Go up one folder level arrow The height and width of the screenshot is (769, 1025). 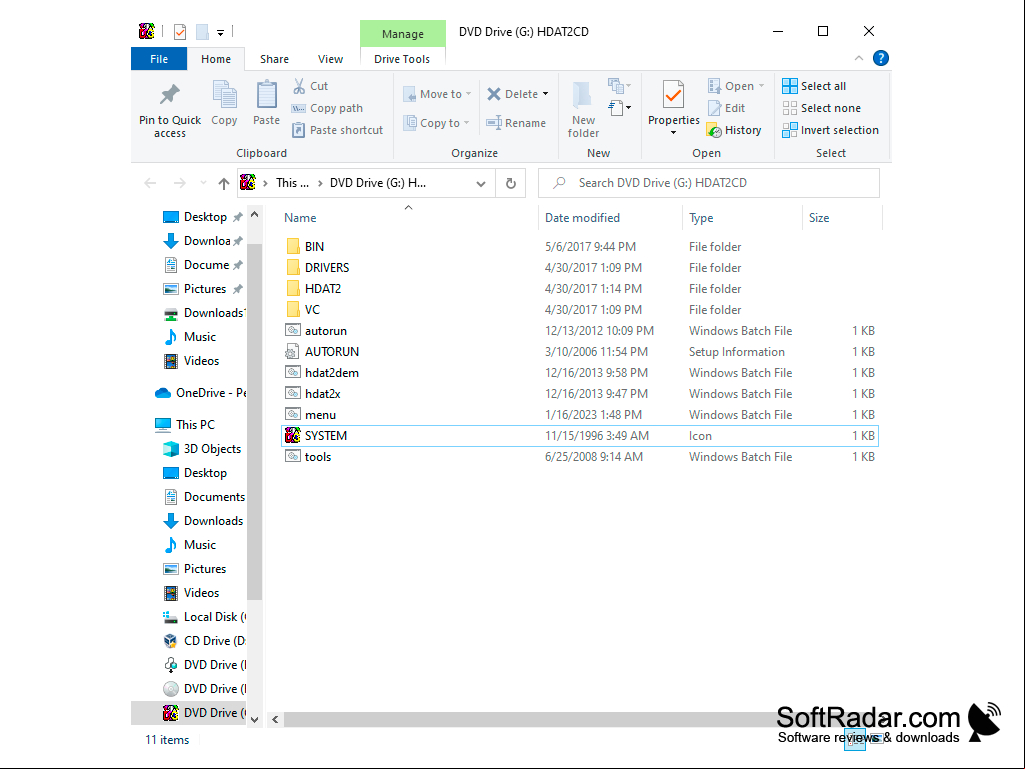224,183
